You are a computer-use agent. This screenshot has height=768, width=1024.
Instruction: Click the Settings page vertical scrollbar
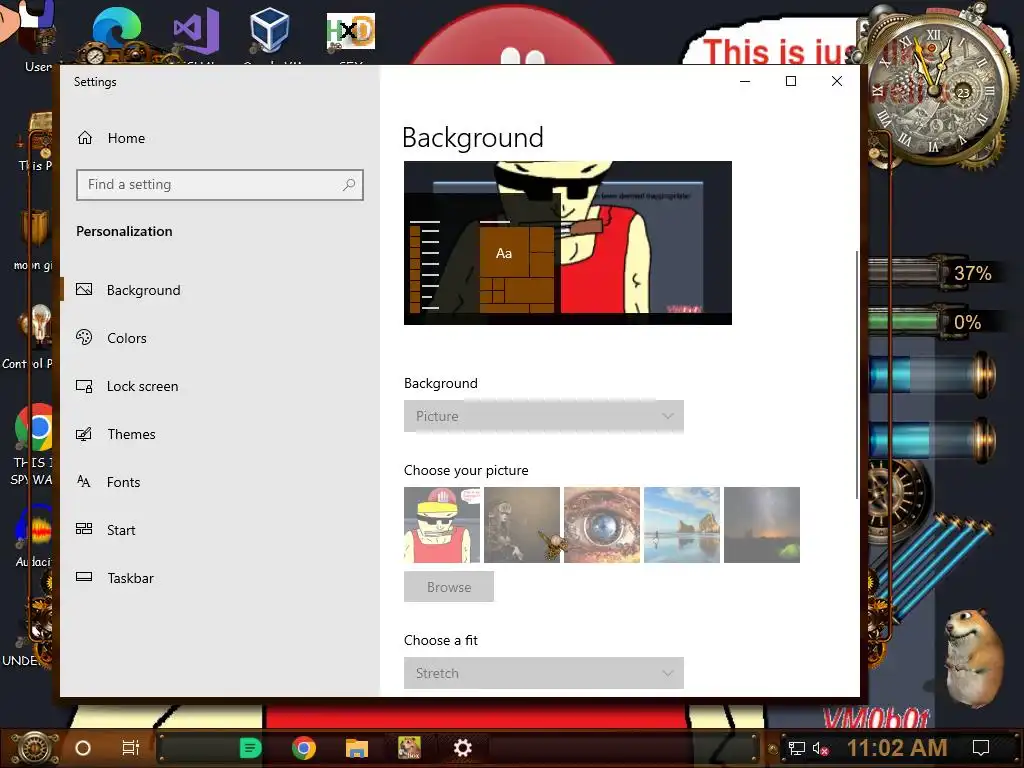click(857, 375)
